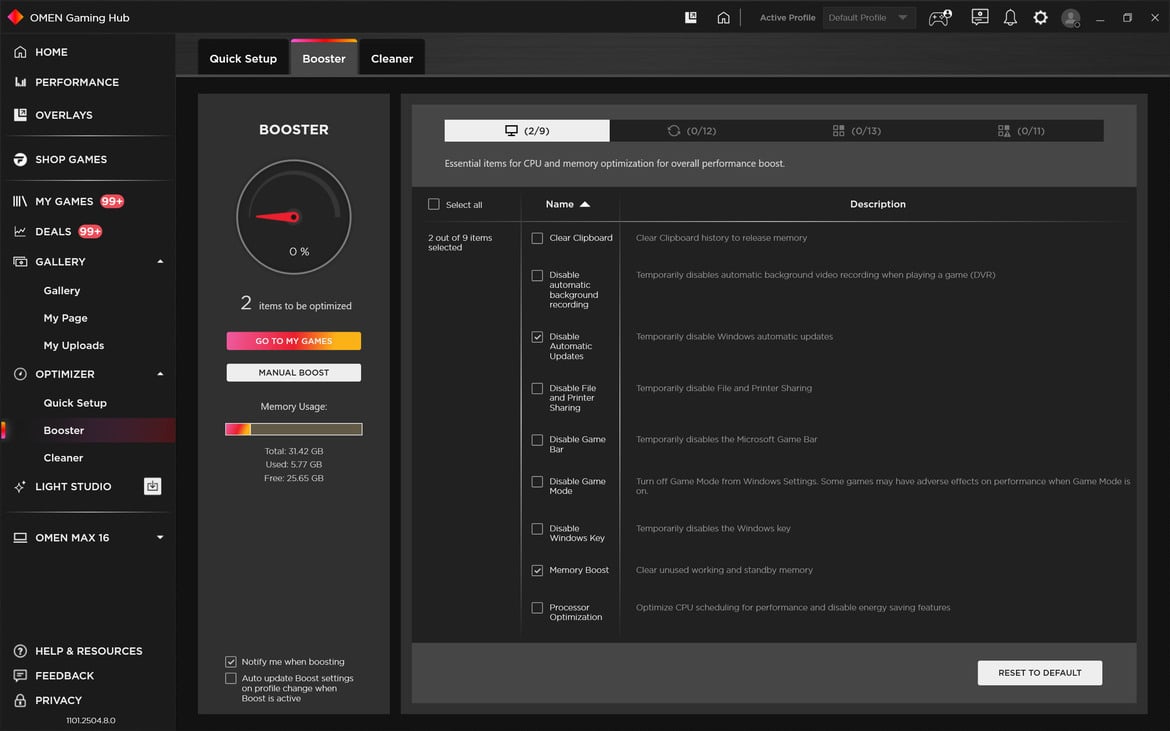Open Quick Setup under OPTIMIZER
This screenshot has height=731, width=1170.
point(75,403)
